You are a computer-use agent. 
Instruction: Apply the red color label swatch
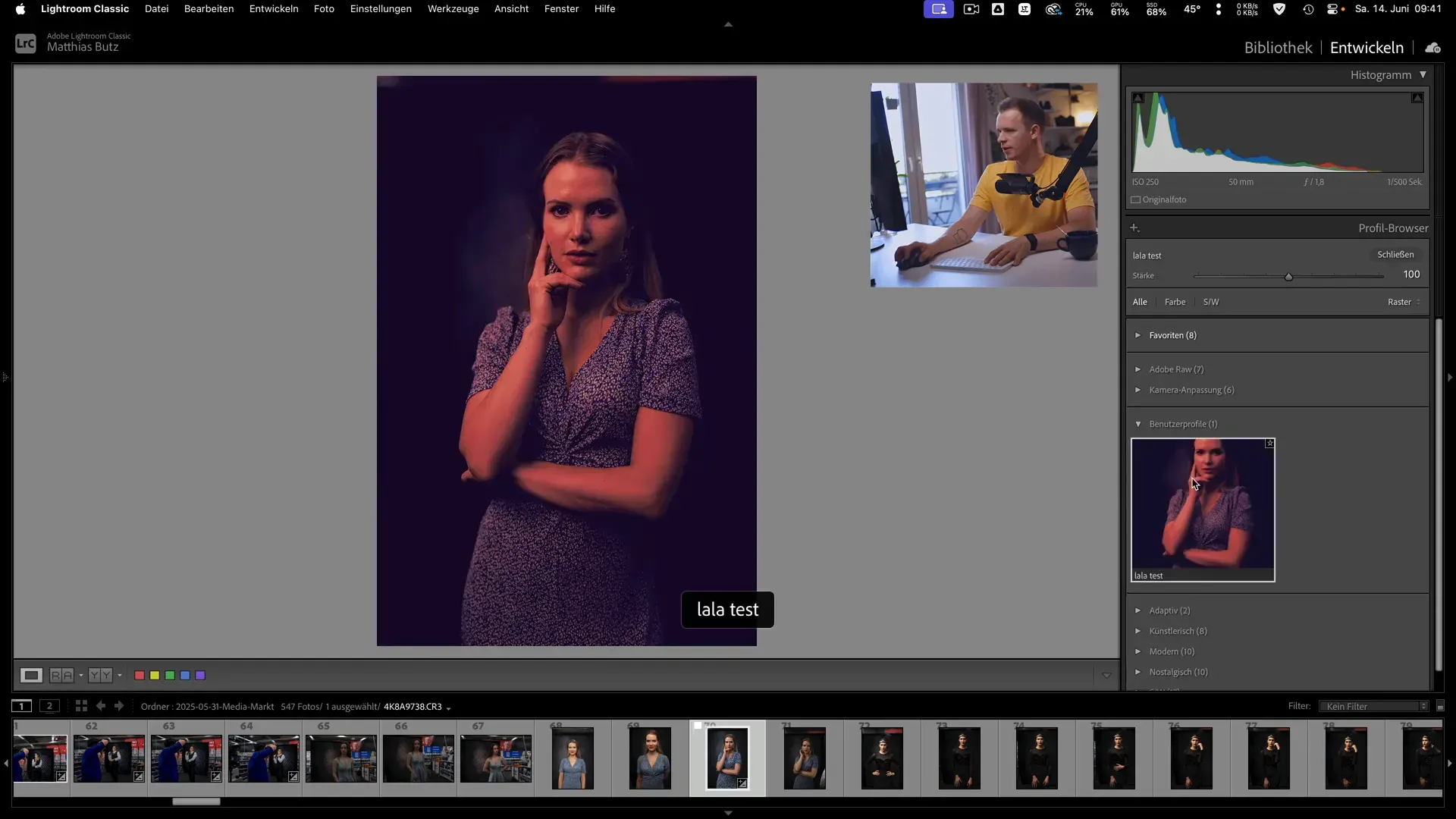tap(140, 675)
